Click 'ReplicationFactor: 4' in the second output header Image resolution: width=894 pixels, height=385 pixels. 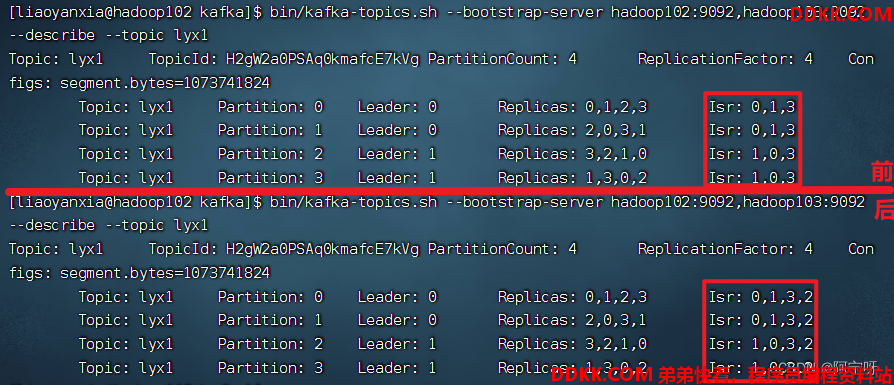tap(726, 249)
